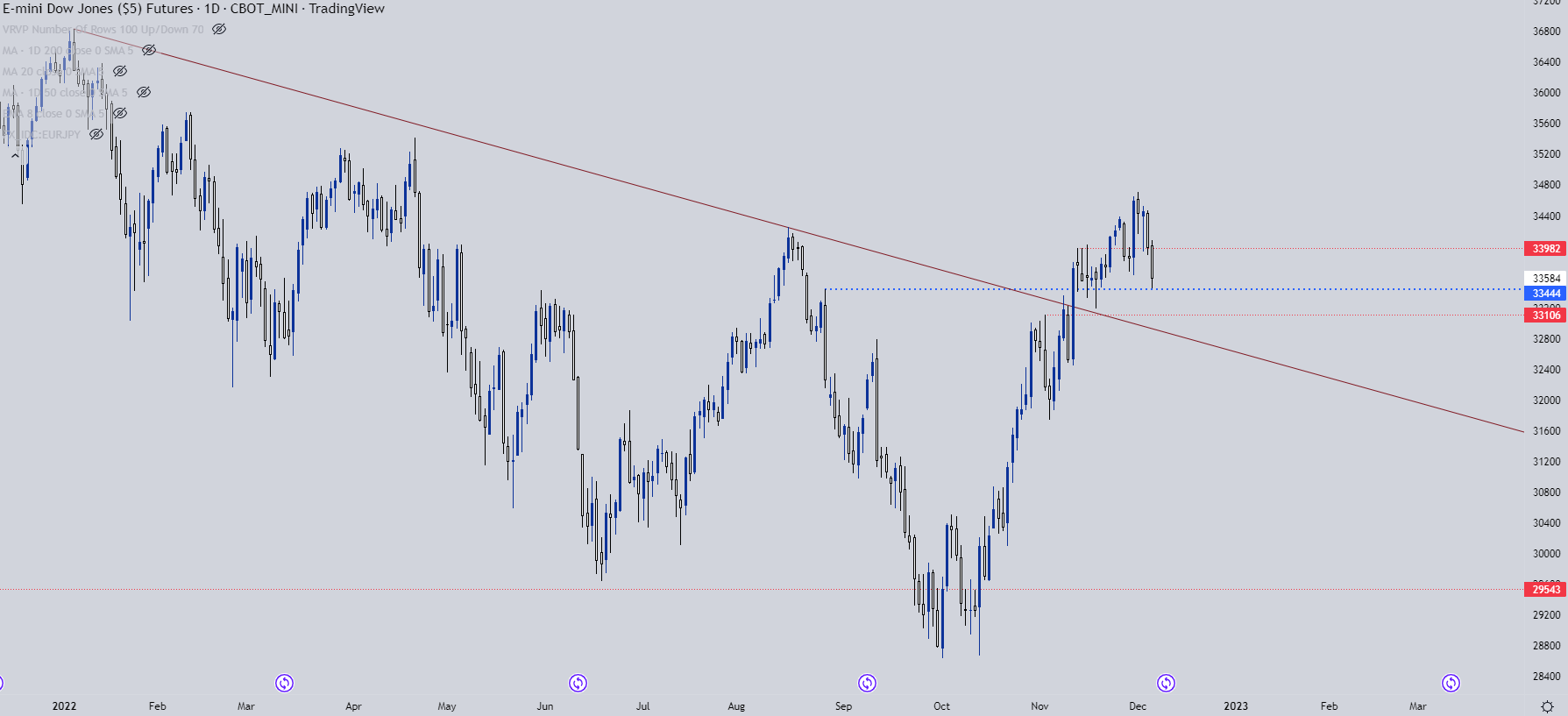Show the hidden VRVP indicator

219,29
